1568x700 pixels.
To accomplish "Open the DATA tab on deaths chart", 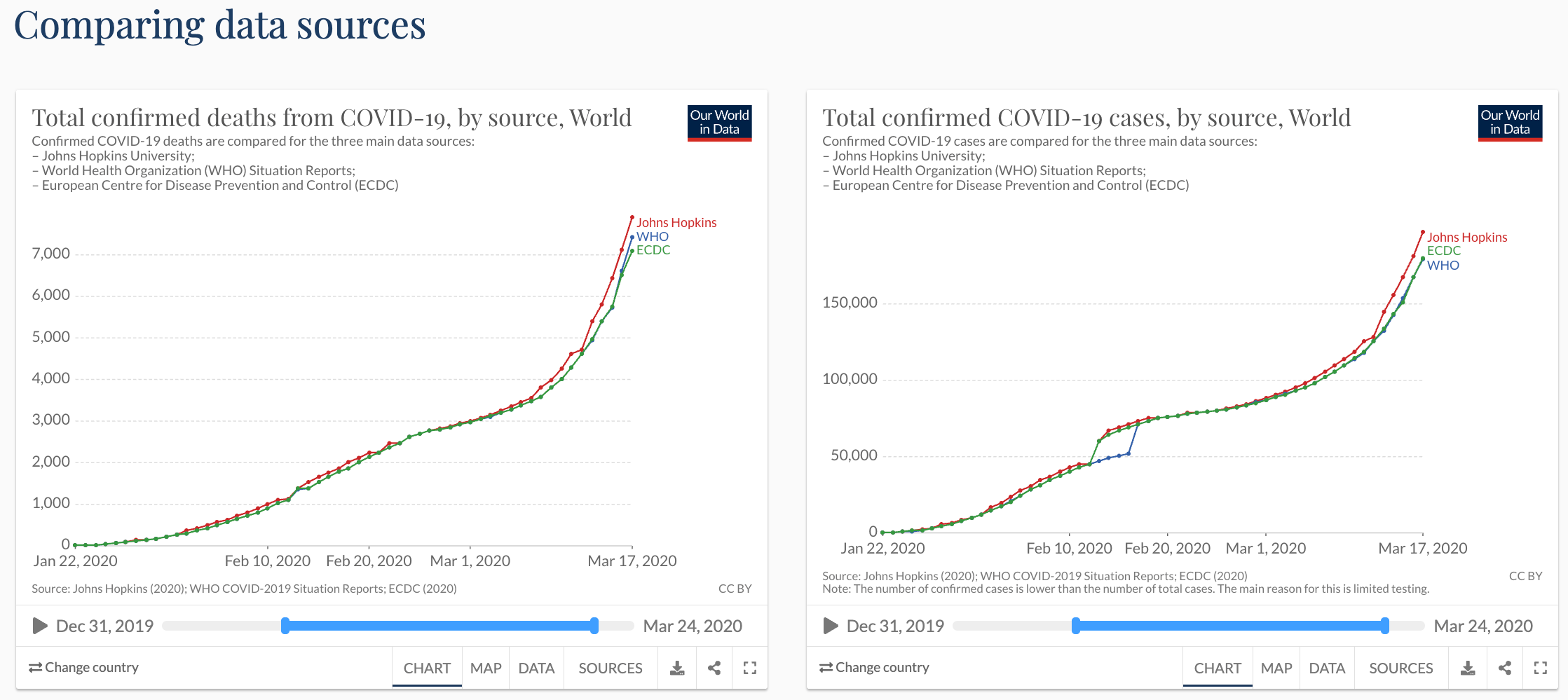I will click(x=536, y=668).
